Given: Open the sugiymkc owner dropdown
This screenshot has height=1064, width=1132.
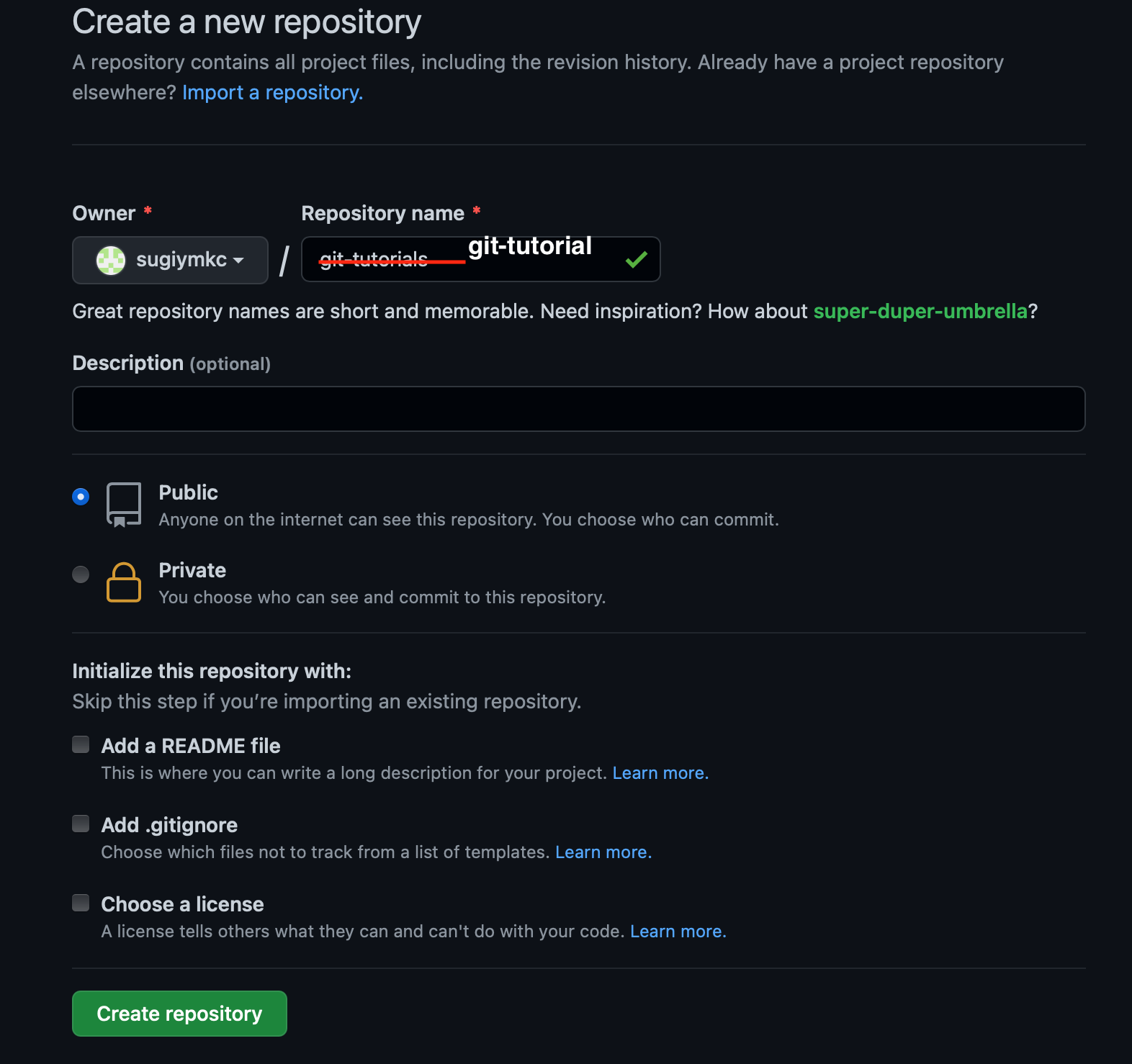Looking at the screenshot, I should point(171,260).
